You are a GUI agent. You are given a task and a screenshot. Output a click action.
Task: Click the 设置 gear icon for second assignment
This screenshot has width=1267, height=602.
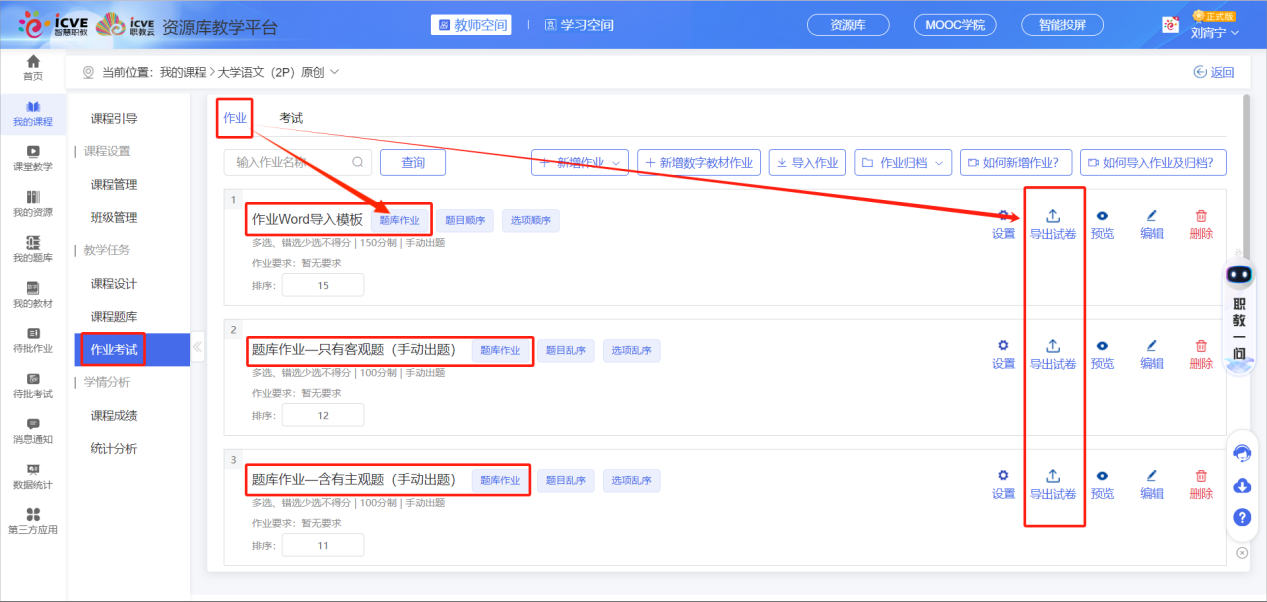(1003, 346)
